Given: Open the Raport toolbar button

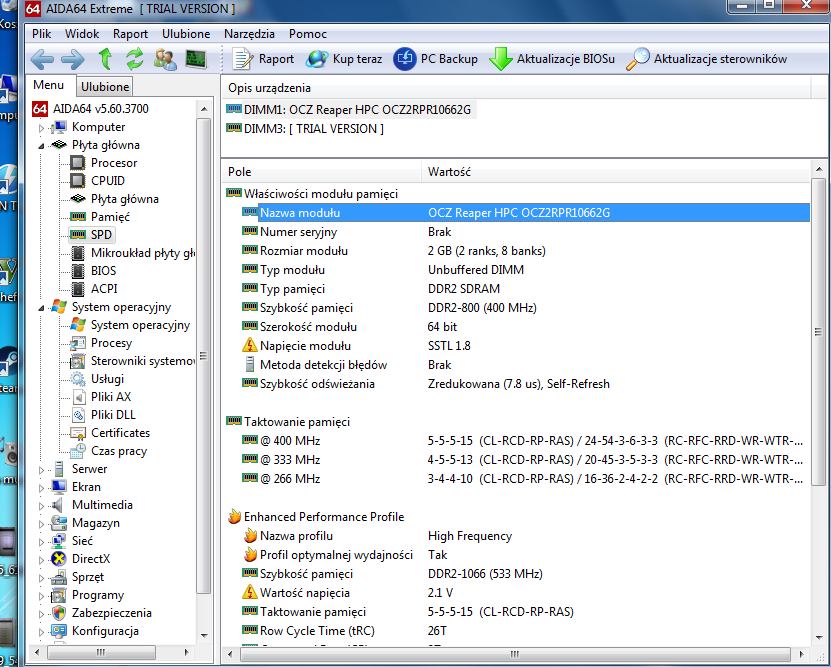Looking at the screenshot, I should (x=263, y=59).
